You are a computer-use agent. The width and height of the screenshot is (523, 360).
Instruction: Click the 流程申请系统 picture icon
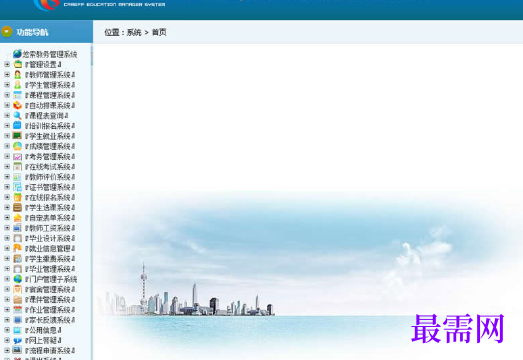(17, 350)
